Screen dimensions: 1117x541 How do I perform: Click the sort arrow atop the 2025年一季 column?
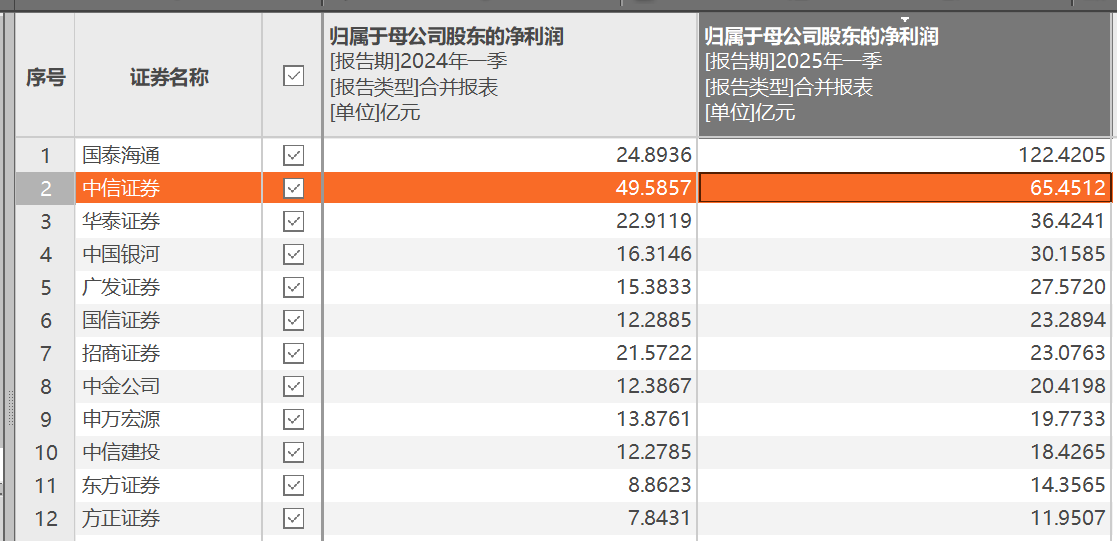905,20
